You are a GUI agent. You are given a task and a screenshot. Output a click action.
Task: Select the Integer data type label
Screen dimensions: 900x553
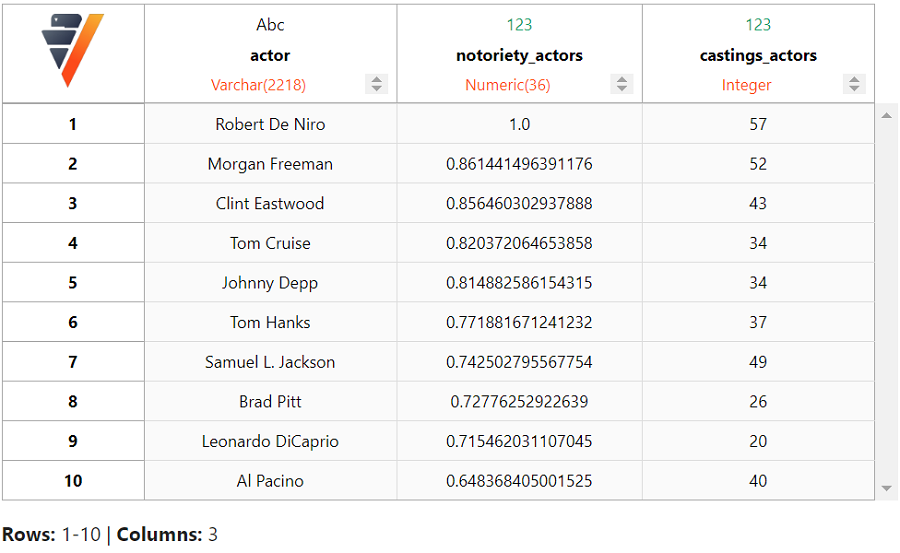[746, 85]
